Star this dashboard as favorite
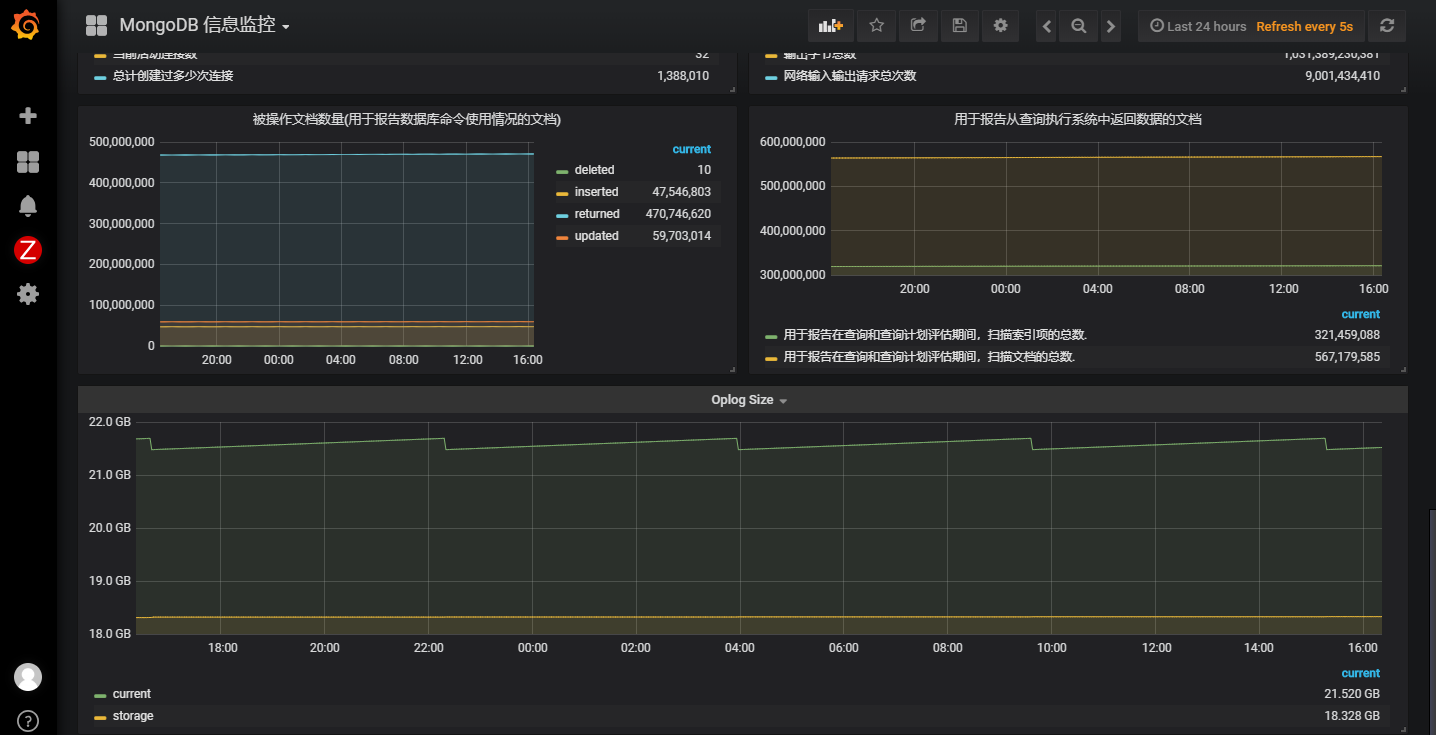The width and height of the screenshot is (1436, 735). tap(876, 26)
